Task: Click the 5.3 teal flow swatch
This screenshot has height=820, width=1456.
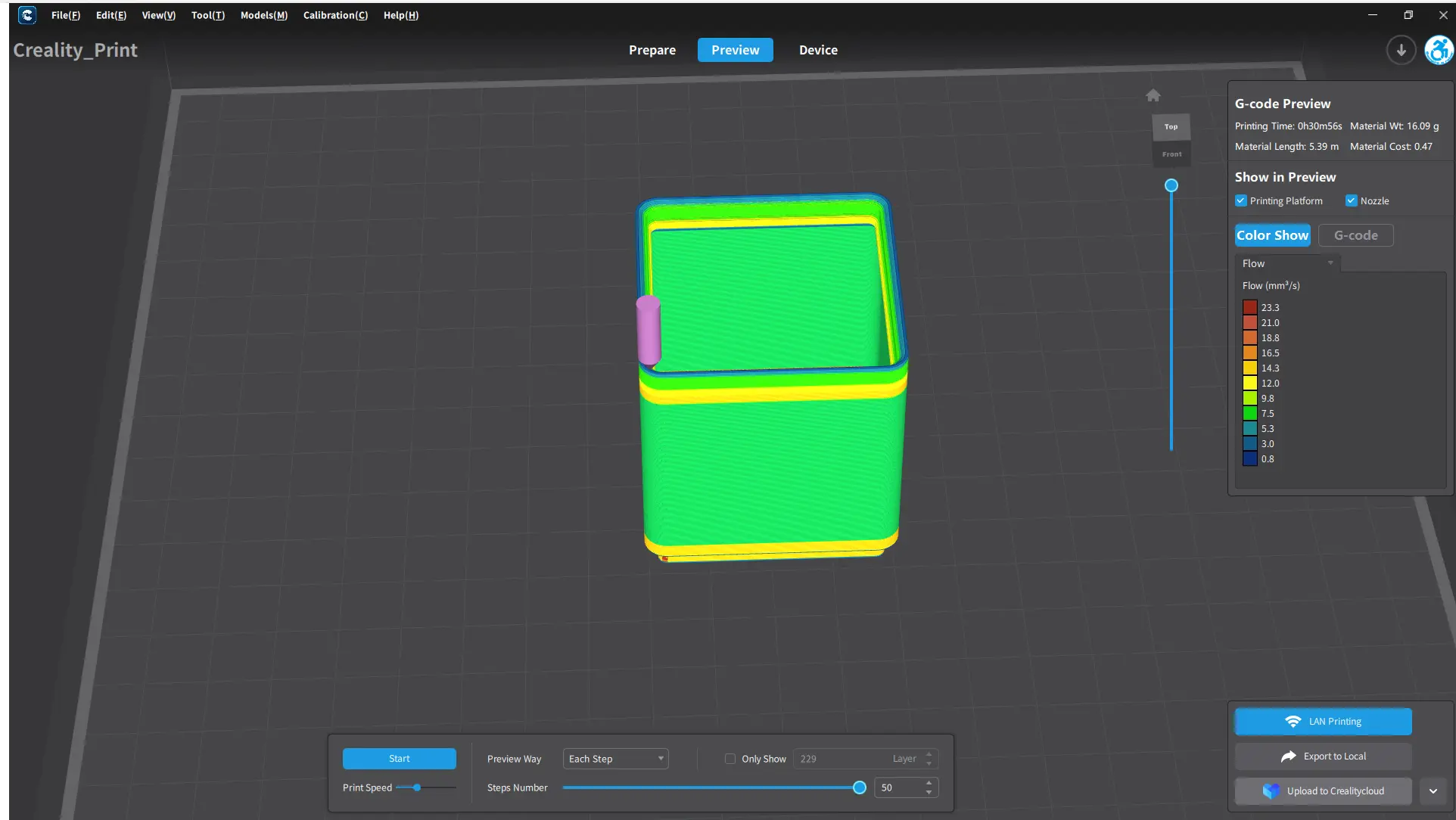Action: 1250,429
